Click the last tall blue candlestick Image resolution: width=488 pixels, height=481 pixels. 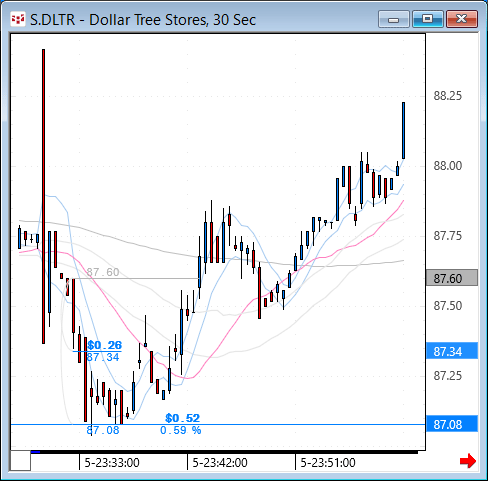point(403,130)
